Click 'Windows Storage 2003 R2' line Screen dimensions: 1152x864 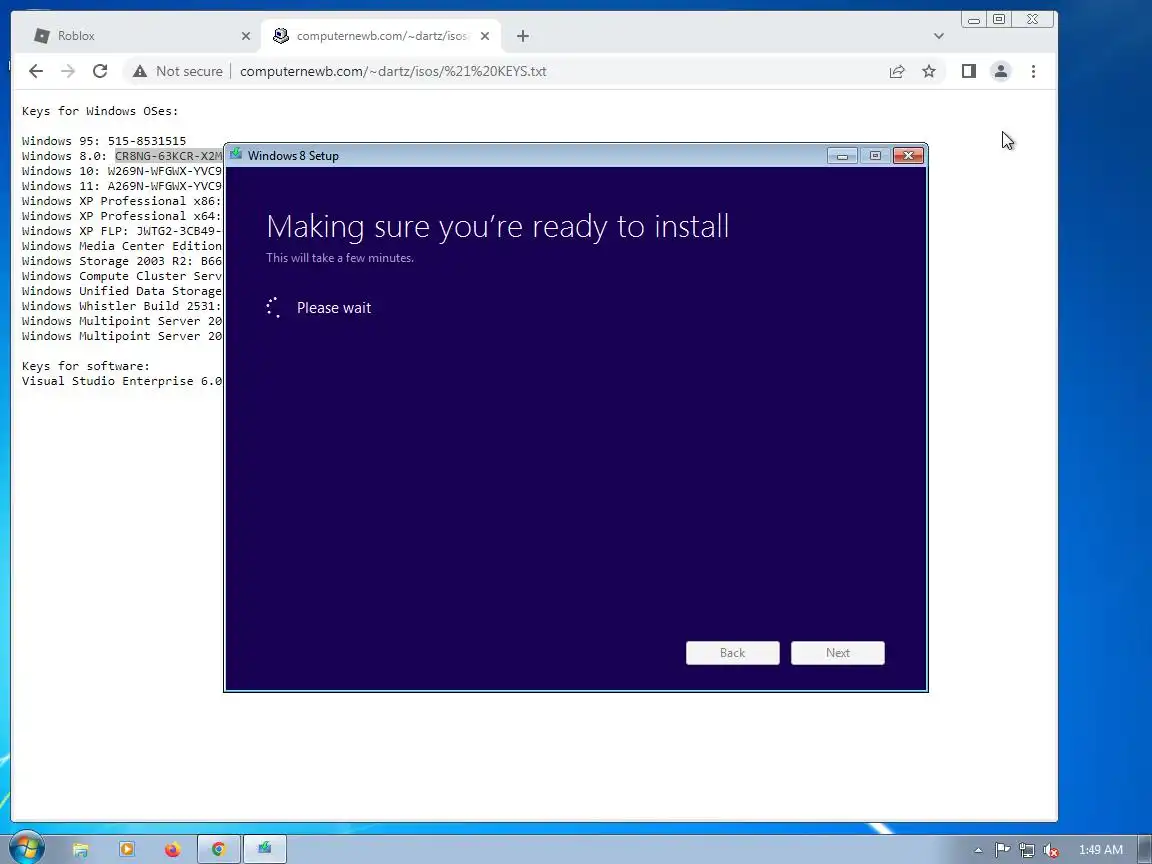tap(121, 261)
